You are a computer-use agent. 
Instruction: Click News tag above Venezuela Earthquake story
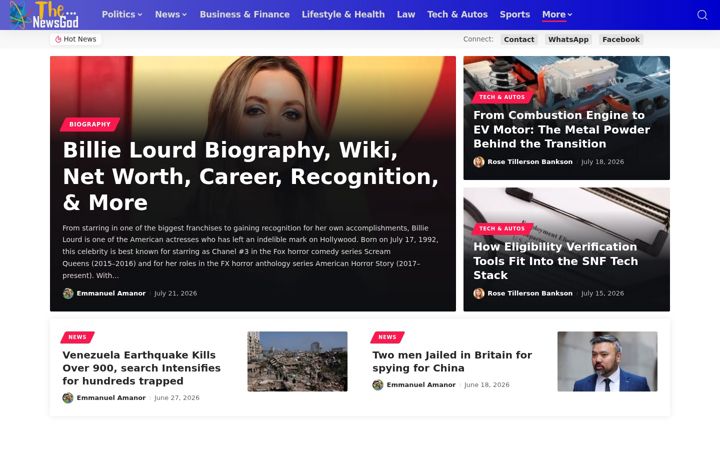tap(77, 337)
